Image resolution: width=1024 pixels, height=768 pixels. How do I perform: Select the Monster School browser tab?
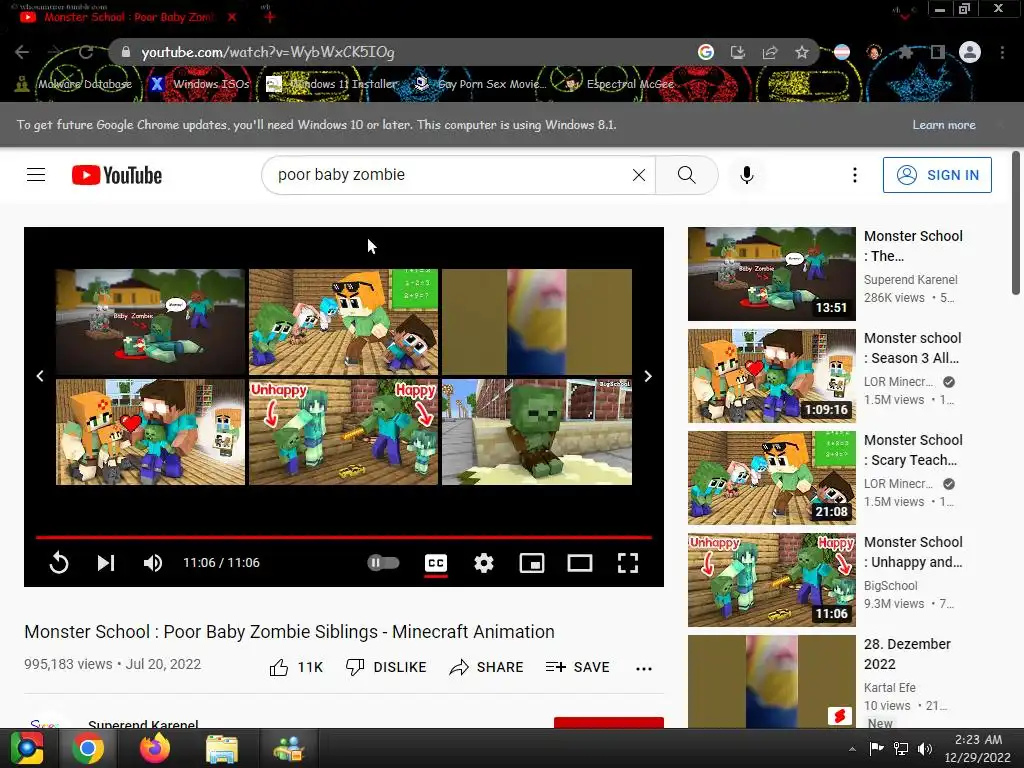pyautogui.click(x=128, y=17)
